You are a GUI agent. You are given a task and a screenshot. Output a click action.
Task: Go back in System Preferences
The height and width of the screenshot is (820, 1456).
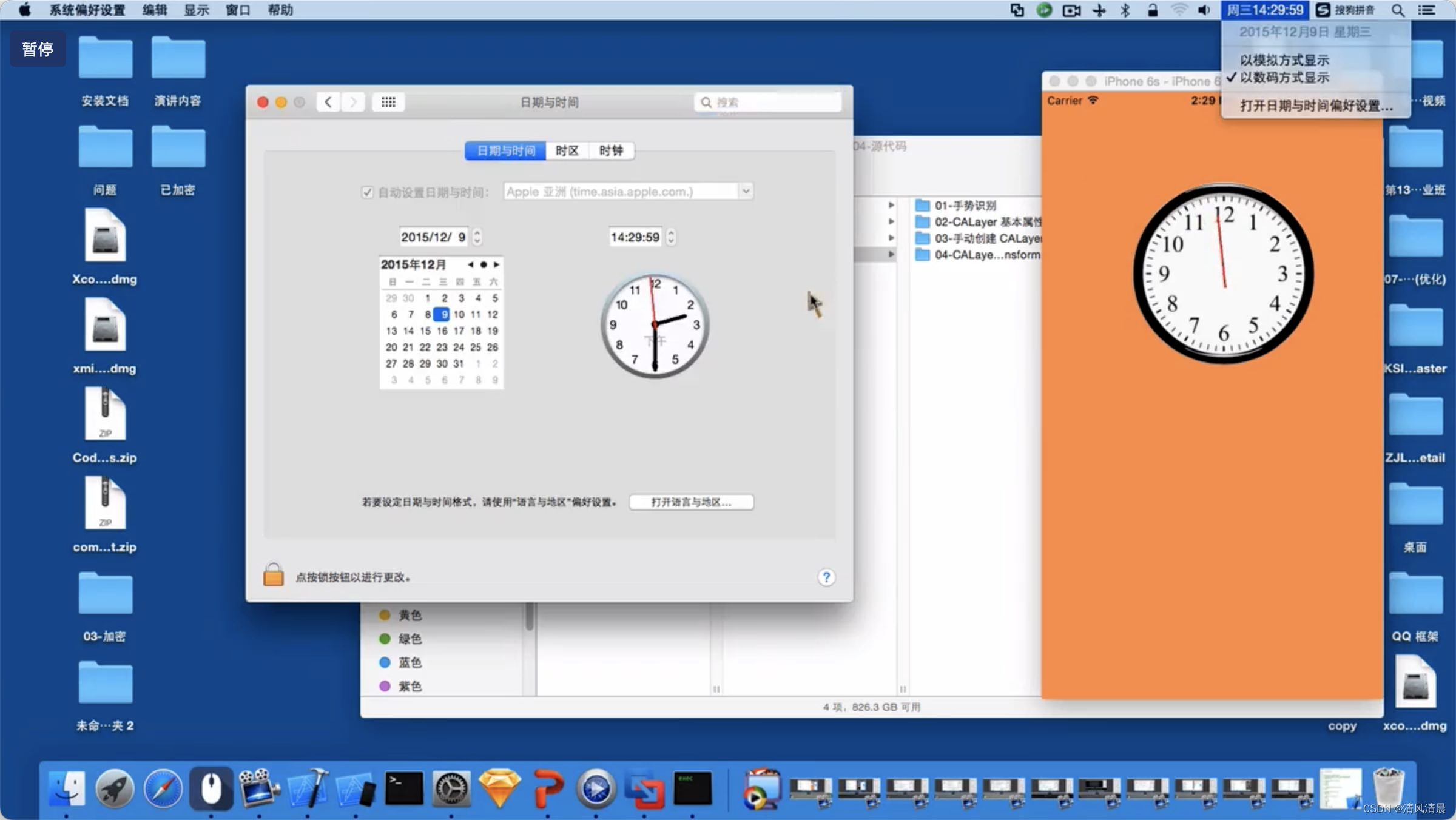pos(328,102)
